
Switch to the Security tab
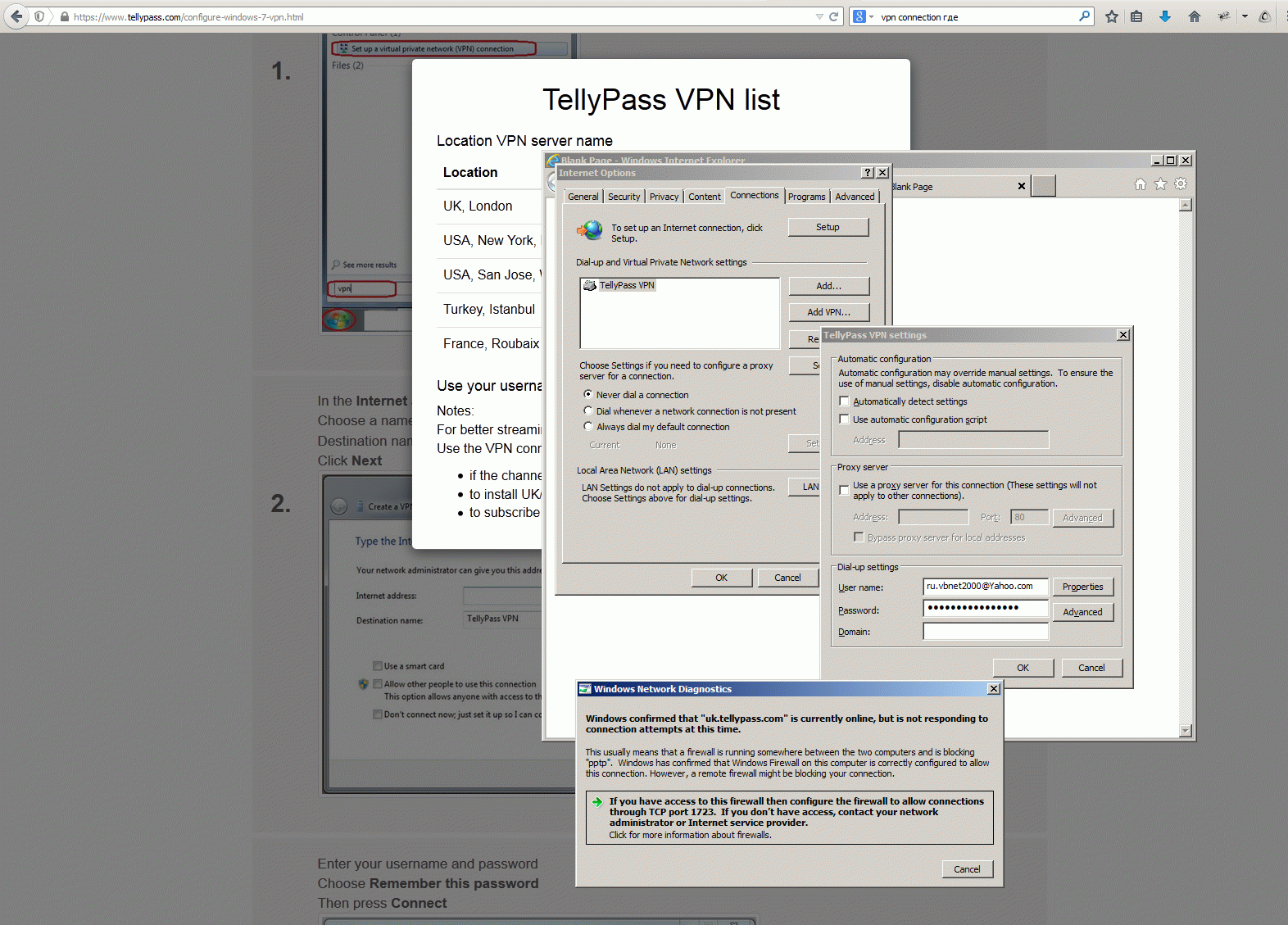click(624, 197)
